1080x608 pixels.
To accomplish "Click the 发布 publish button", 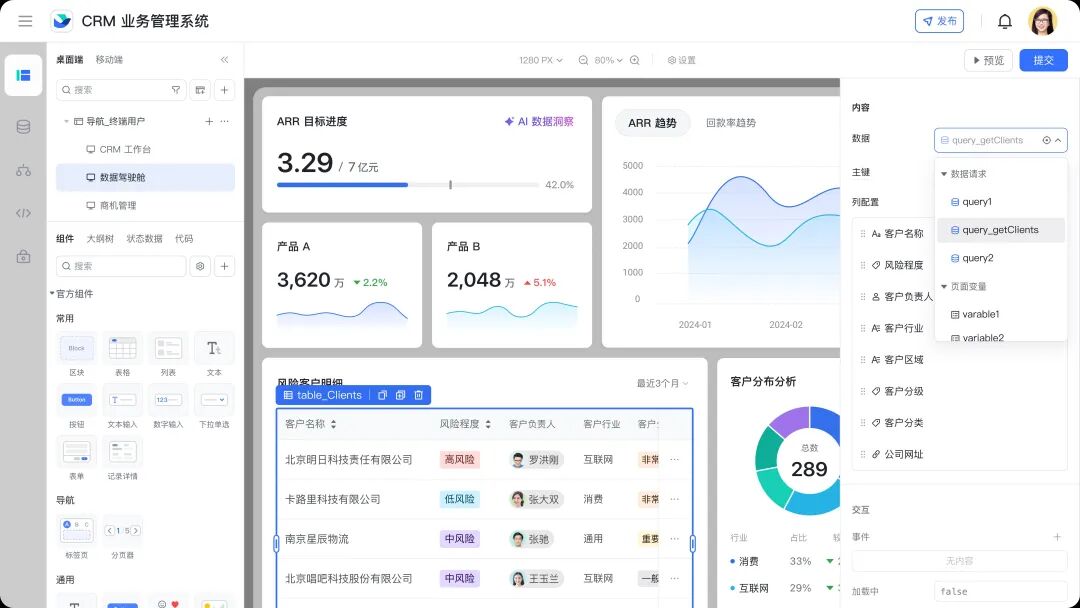I will (939, 21).
